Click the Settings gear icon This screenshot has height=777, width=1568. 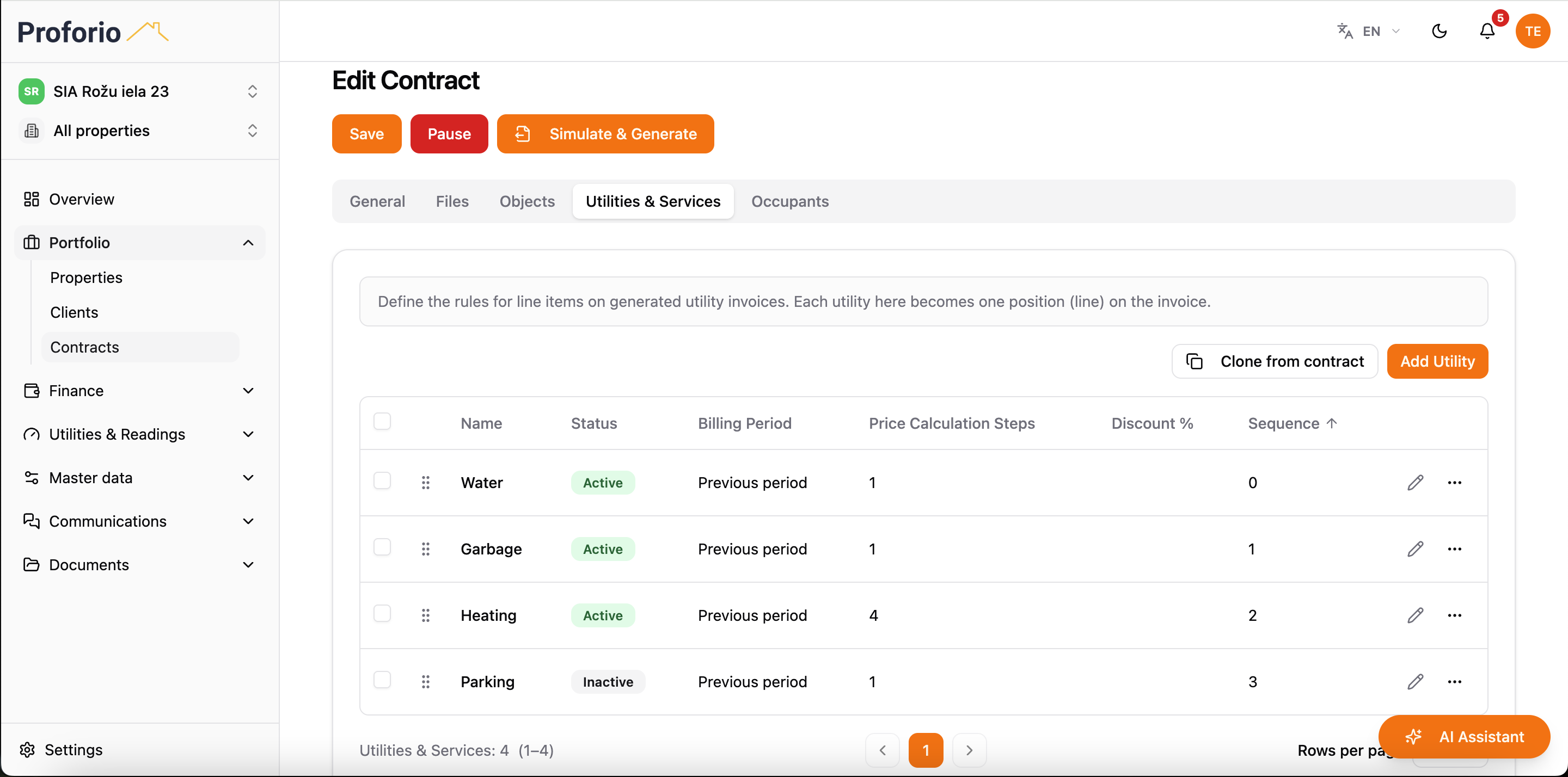27,750
